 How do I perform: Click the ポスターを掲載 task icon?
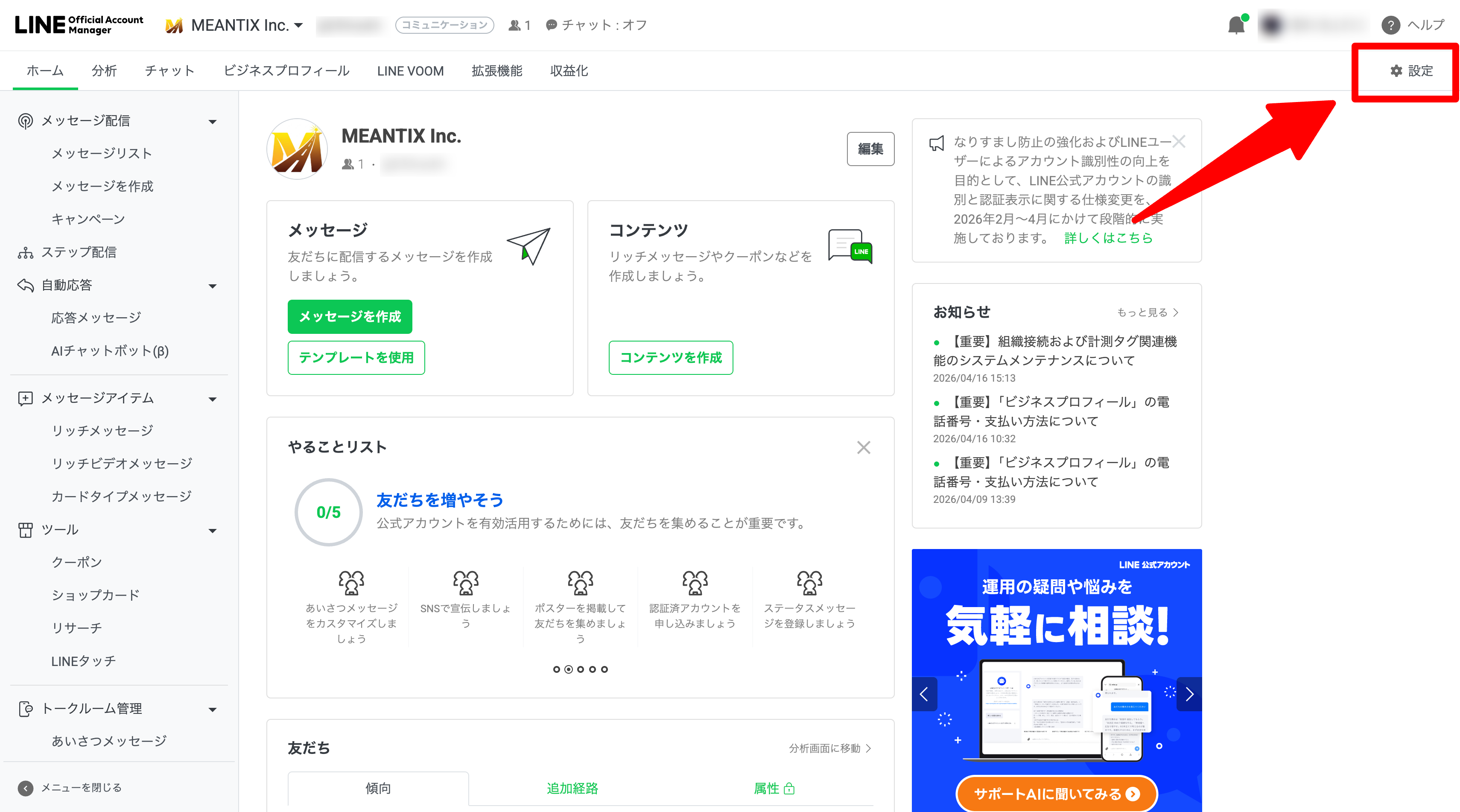[x=581, y=582]
